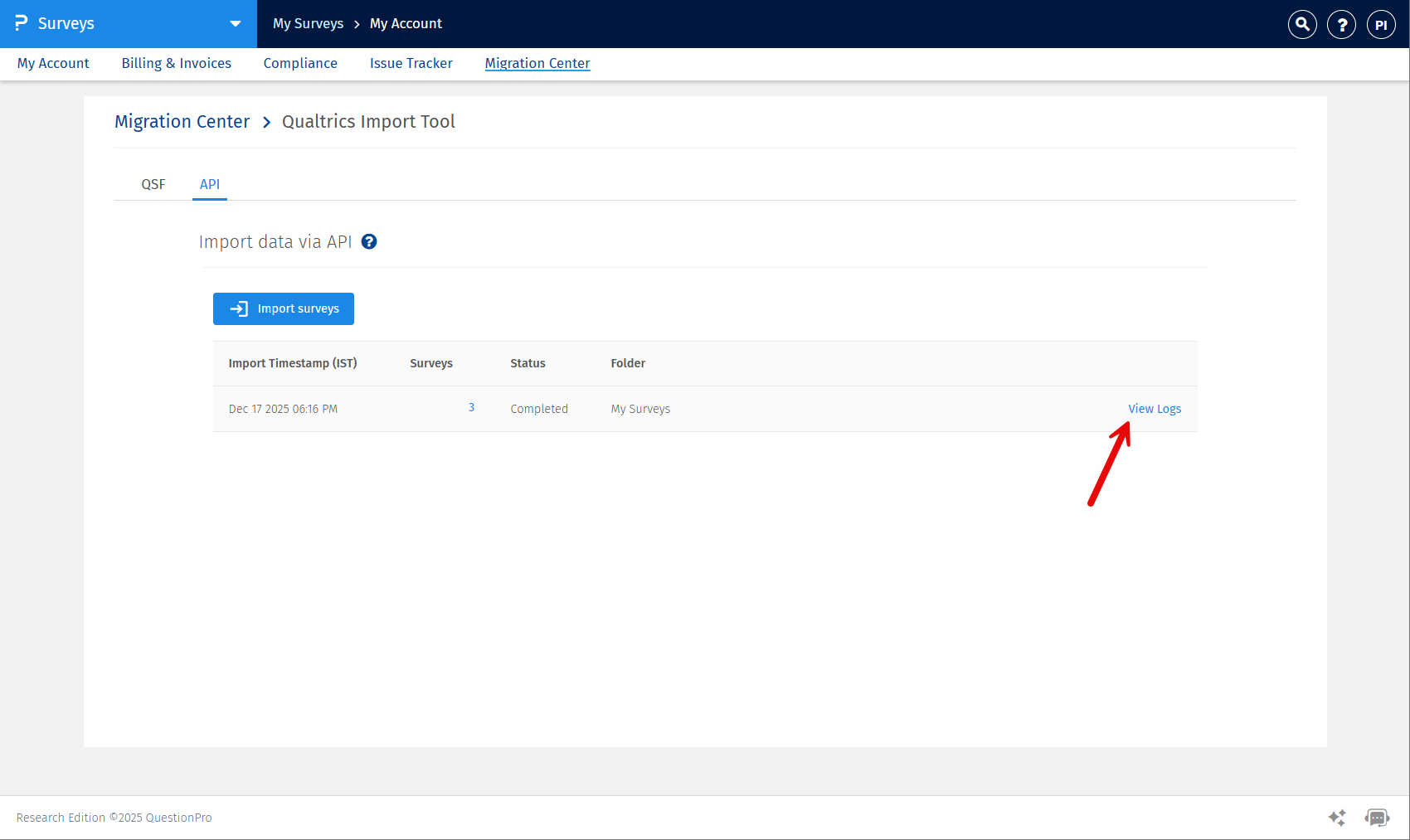Click the PI profile avatar circle
This screenshot has width=1410, height=840.
(x=1381, y=24)
